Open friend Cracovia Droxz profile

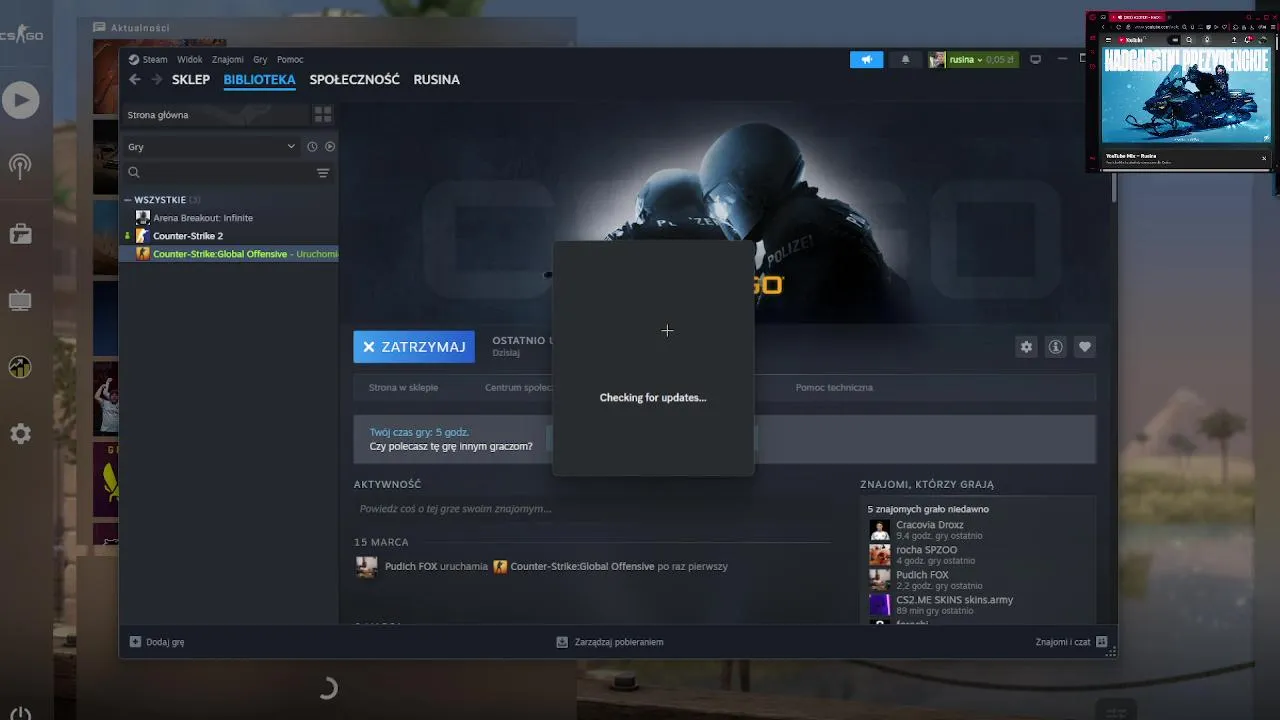[929, 525]
